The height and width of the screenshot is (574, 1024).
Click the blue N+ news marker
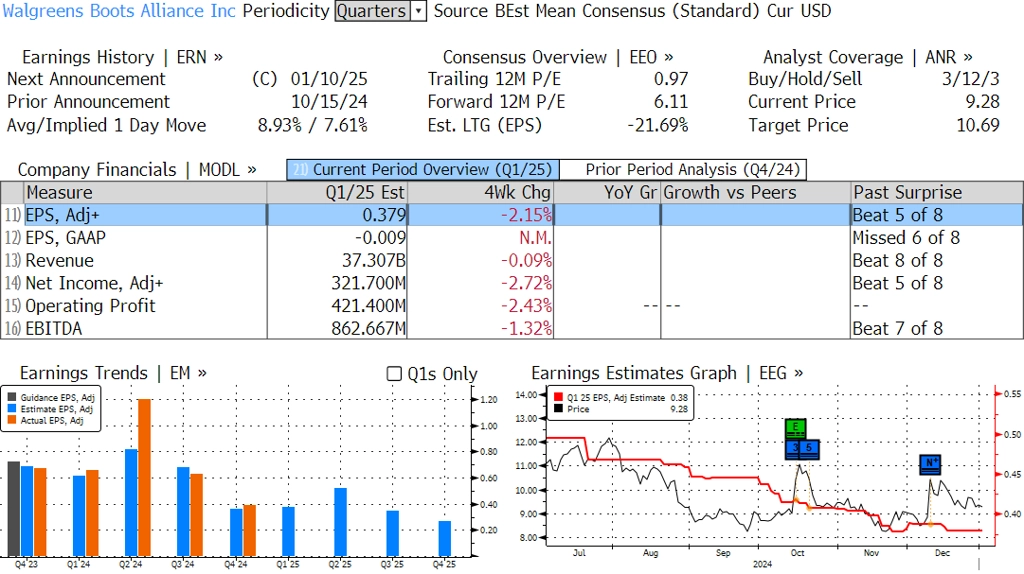coord(930,464)
